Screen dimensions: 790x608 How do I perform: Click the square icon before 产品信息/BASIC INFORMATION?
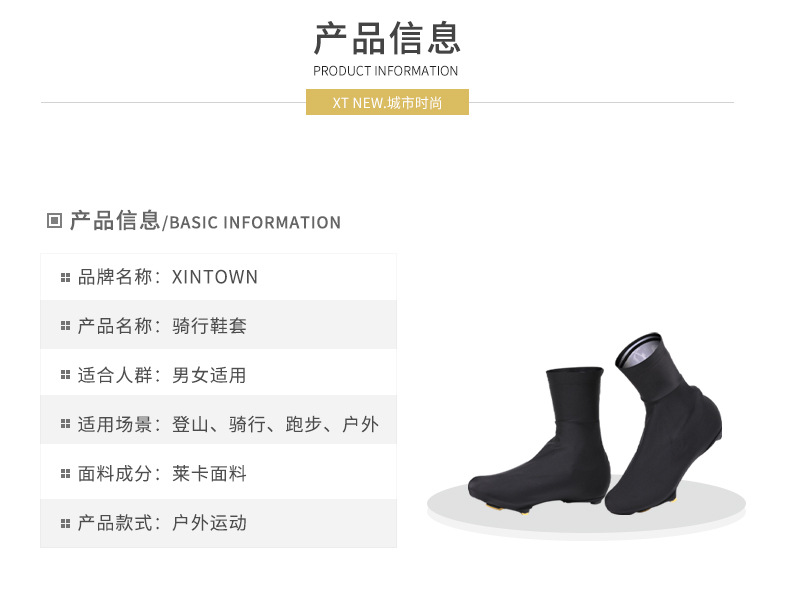(x=54, y=221)
